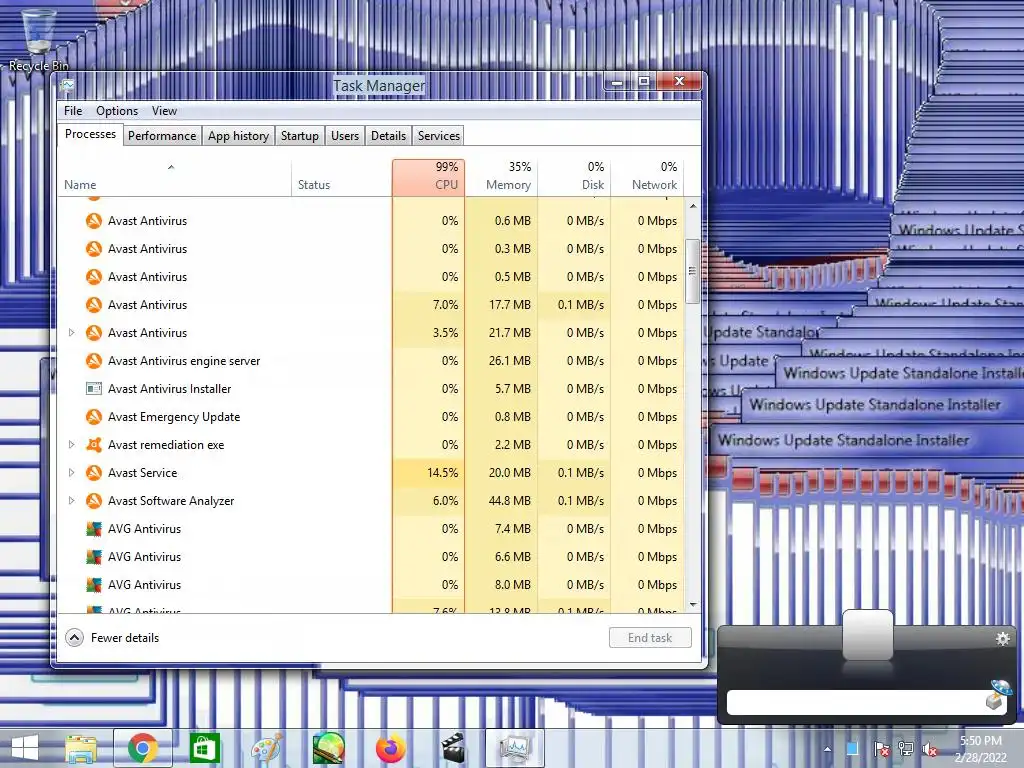The image size is (1024, 768).
Task: Click the process list scrollbar thumb
Action: tap(692, 271)
